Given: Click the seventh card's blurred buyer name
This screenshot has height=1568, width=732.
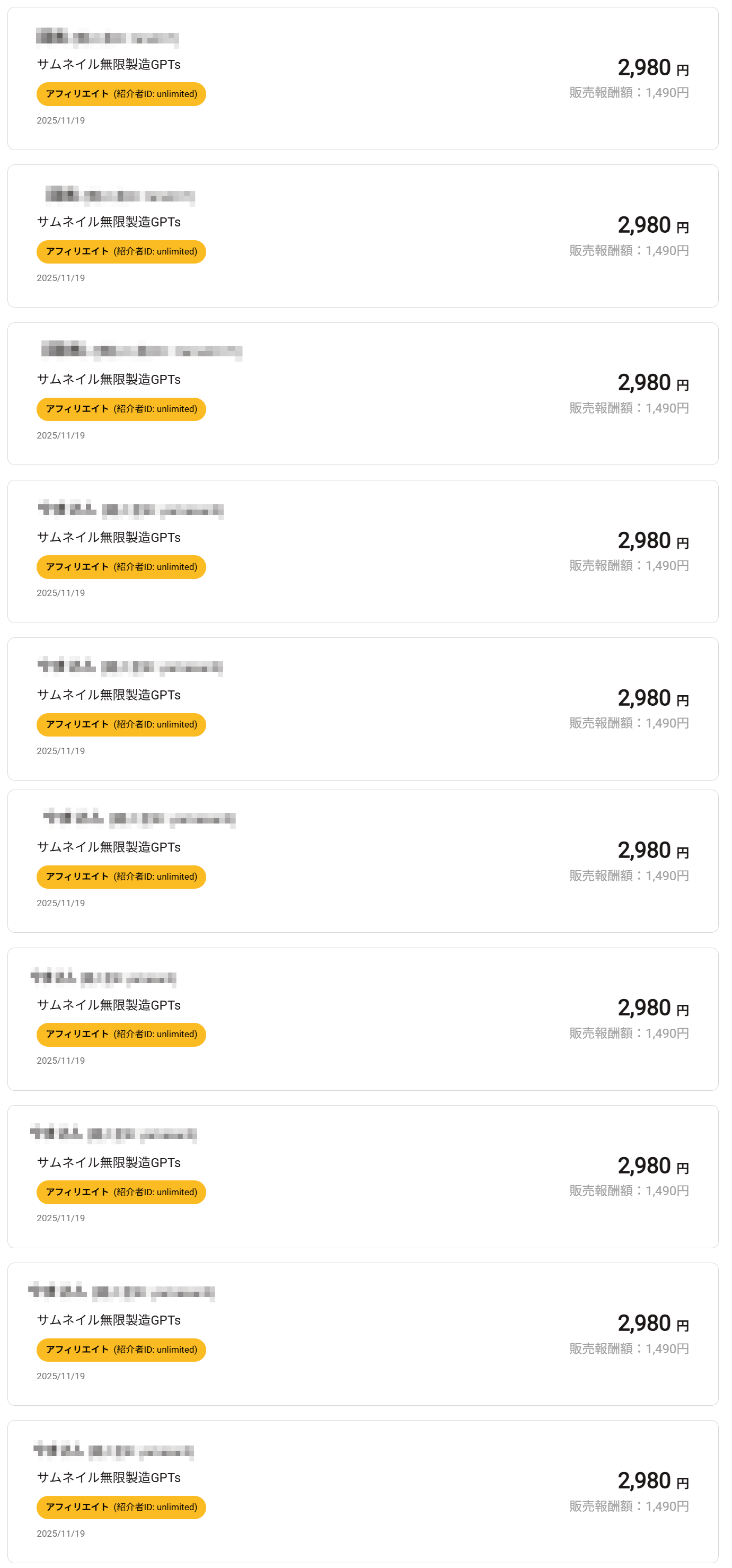Looking at the screenshot, I should (x=103, y=978).
